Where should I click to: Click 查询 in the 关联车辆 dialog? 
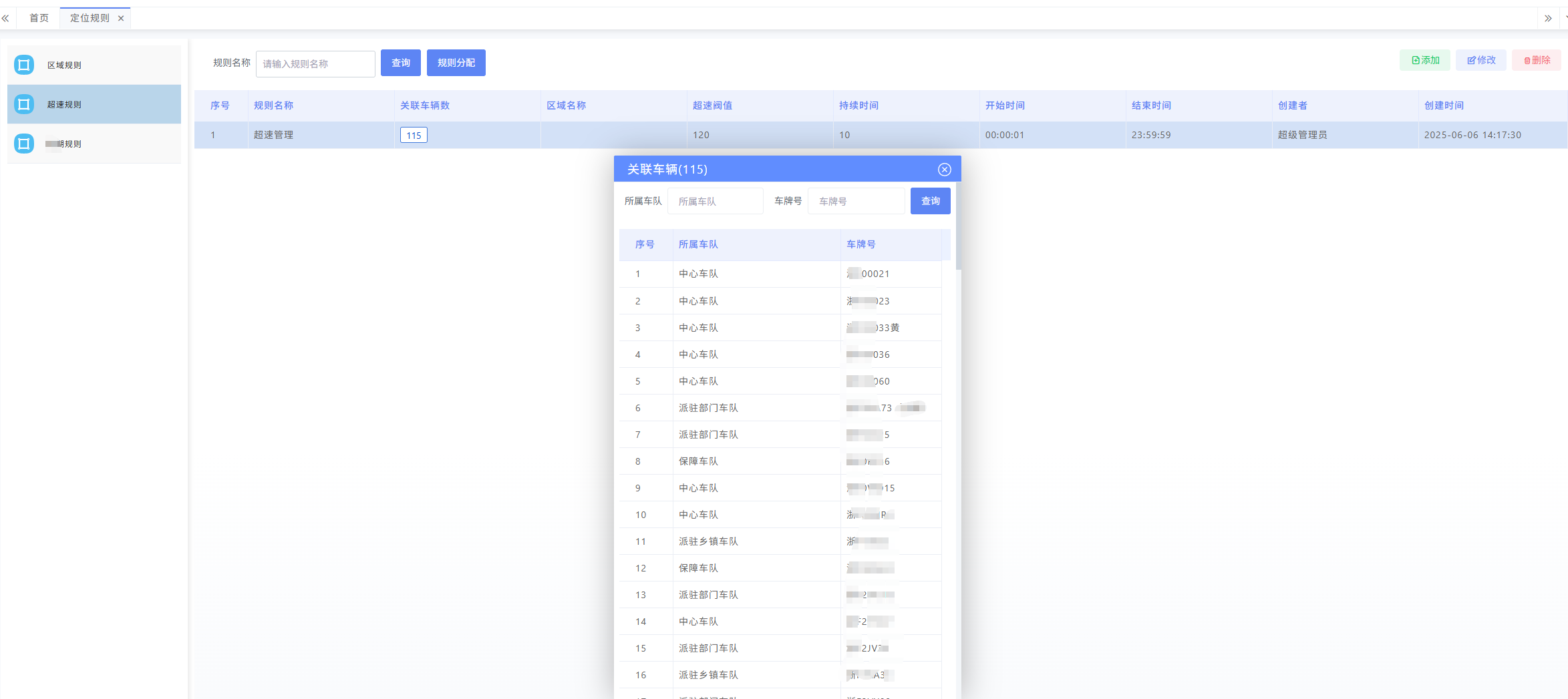pos(930,201)
